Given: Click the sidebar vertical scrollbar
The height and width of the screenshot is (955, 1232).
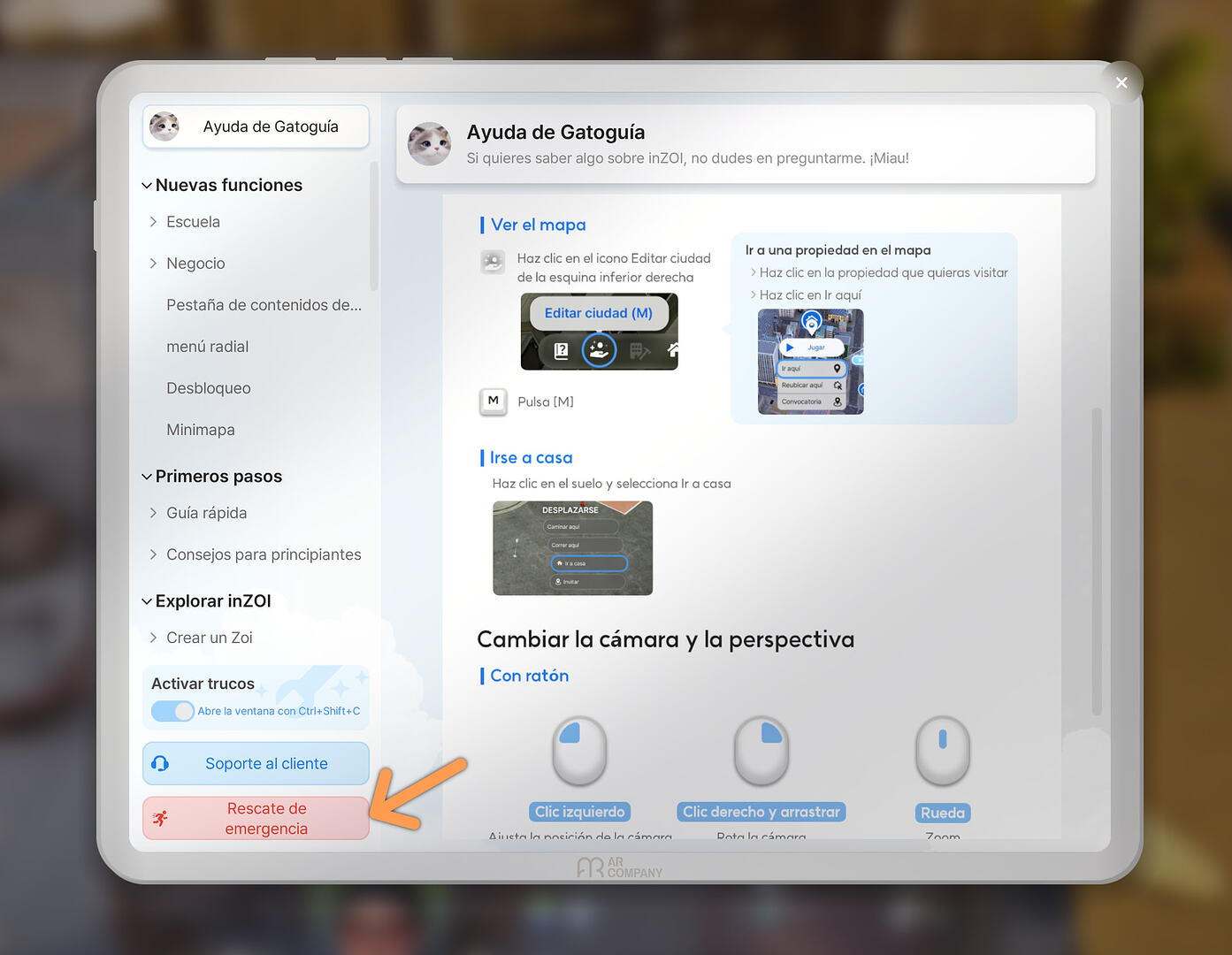Looking at the screenshot, I should (x=374, y=226).
